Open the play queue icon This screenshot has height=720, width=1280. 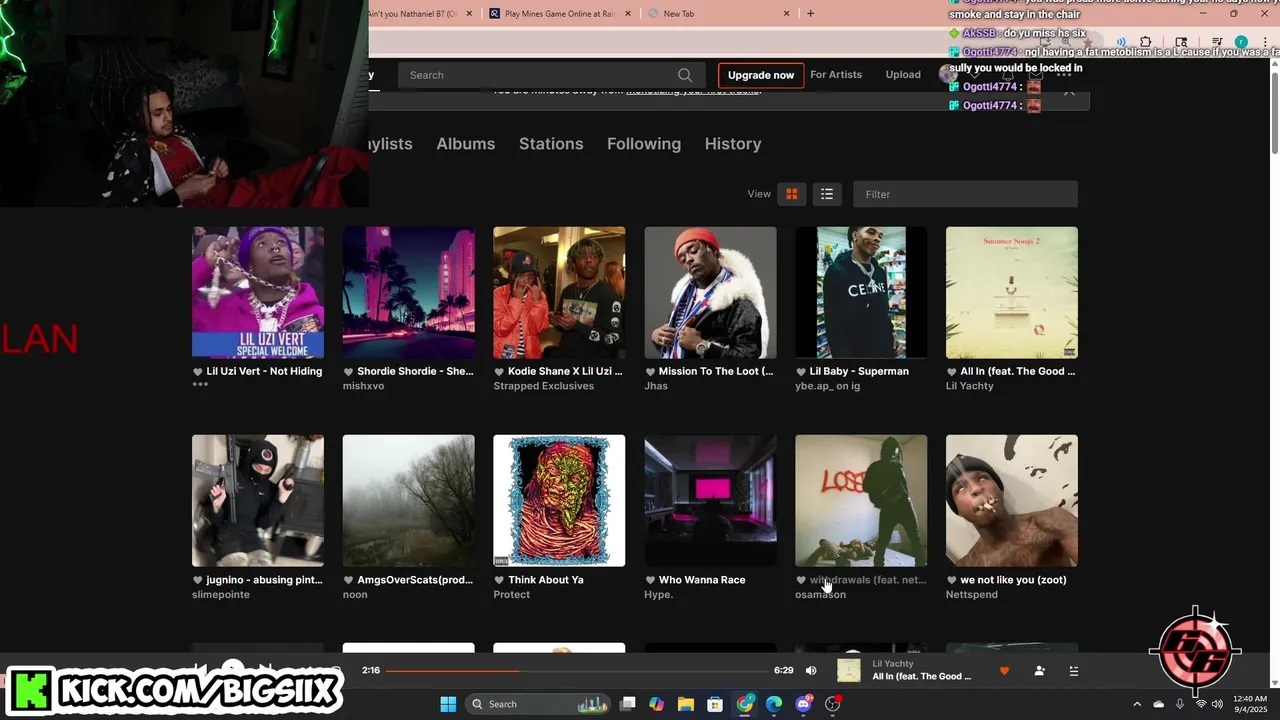click(x=1074, y=671)
